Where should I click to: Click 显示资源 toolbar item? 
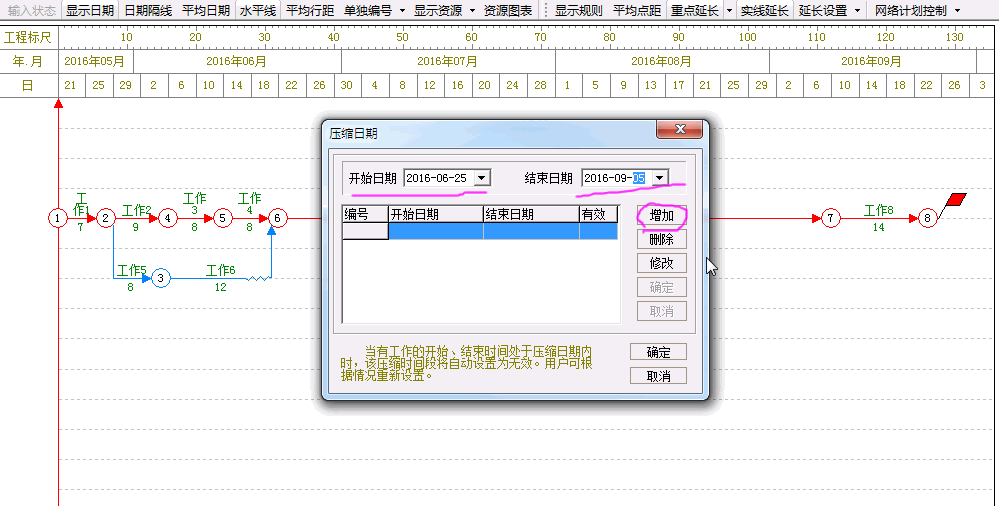click(x=438, y=10)
